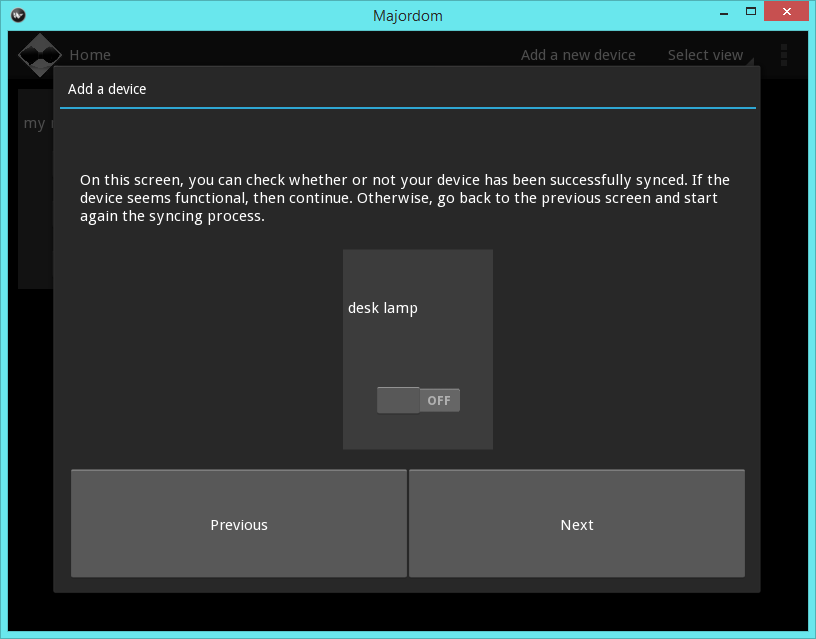Click the Majordom title bar
Image resolution: width=816 pixels, height=639 pixels.
pyautogui.click(x=408, y=15)
